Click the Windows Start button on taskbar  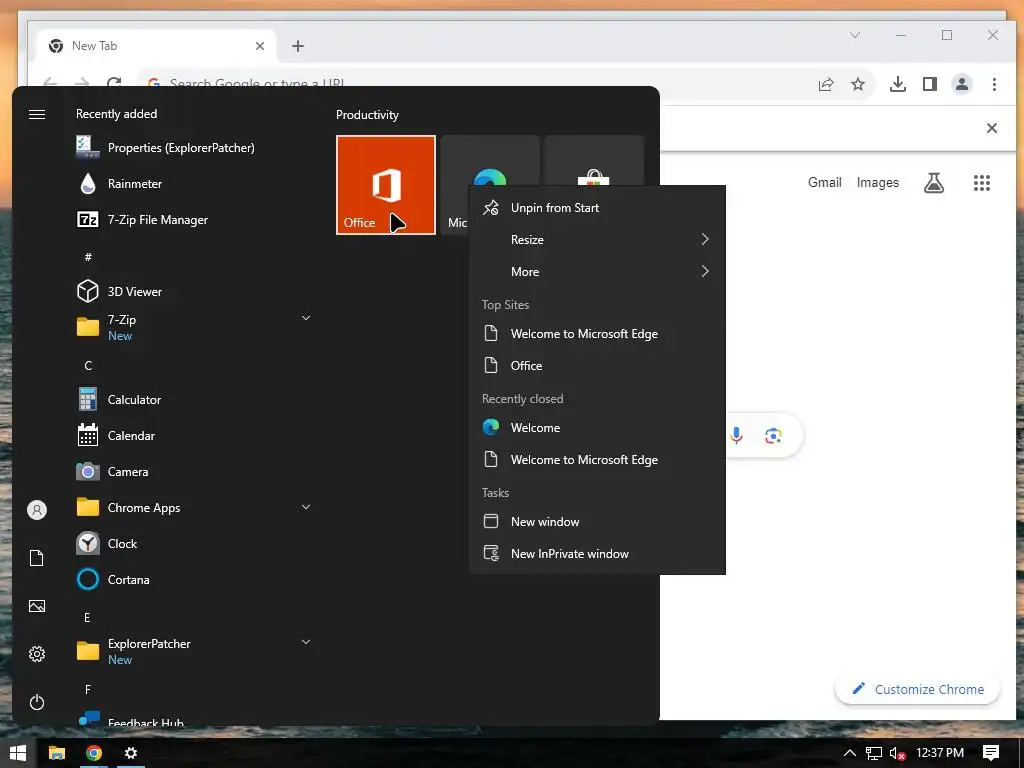click(x=18, y=753)
